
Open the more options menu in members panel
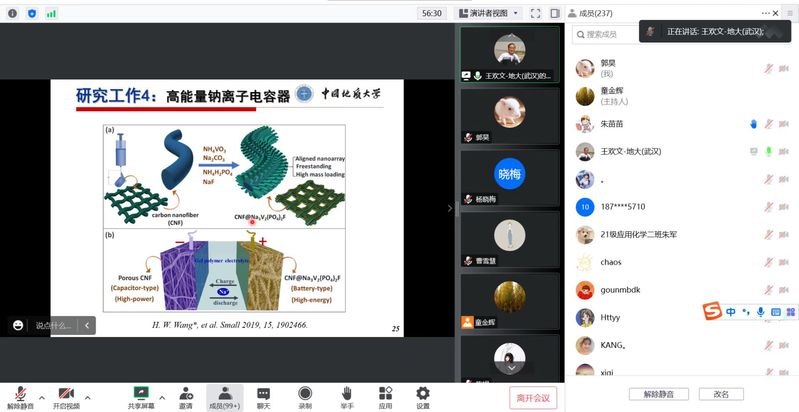[x=765, y=13]
